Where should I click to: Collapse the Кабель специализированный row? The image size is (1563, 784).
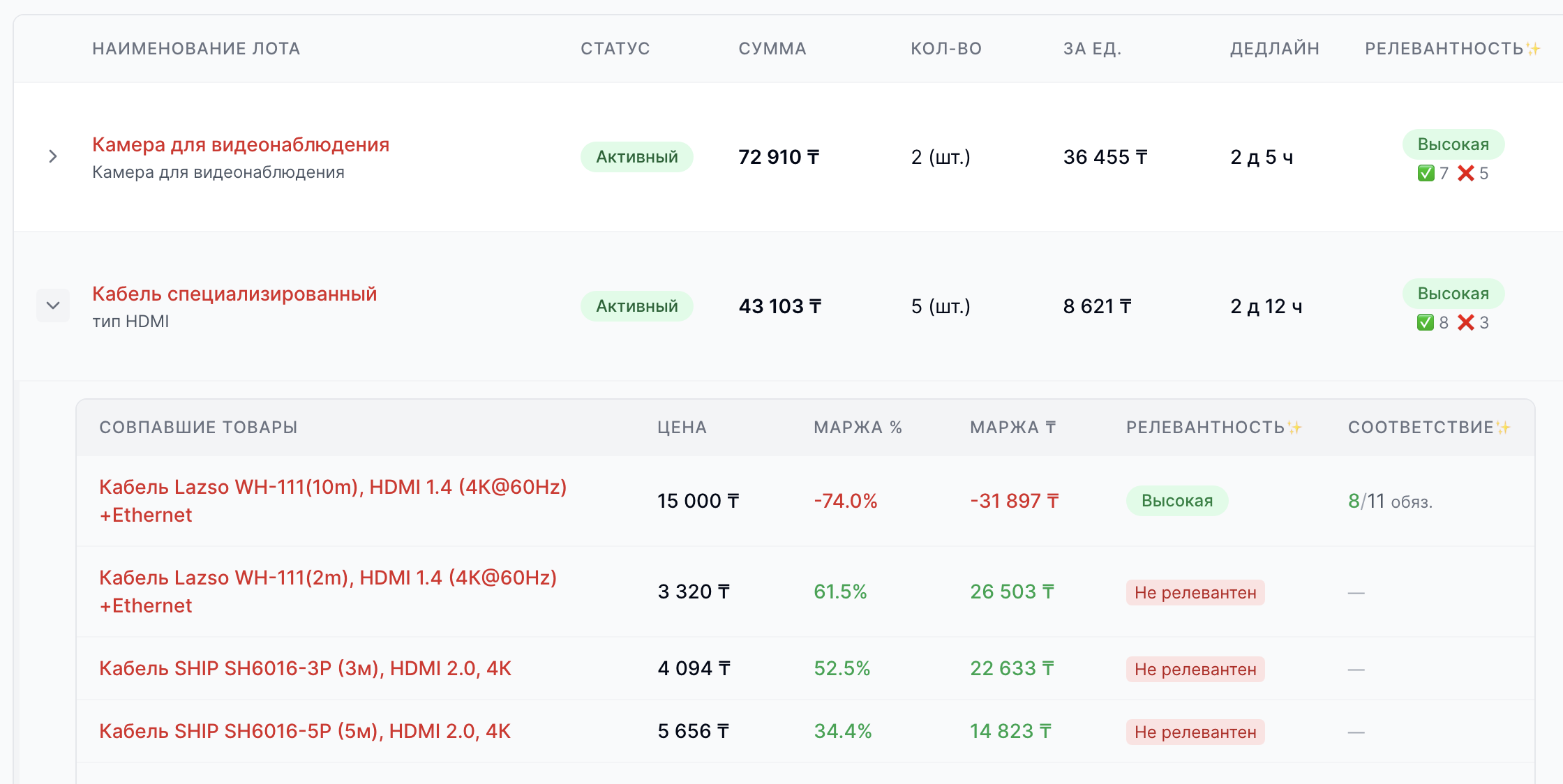pyautogui.click(x=53, y=306)
